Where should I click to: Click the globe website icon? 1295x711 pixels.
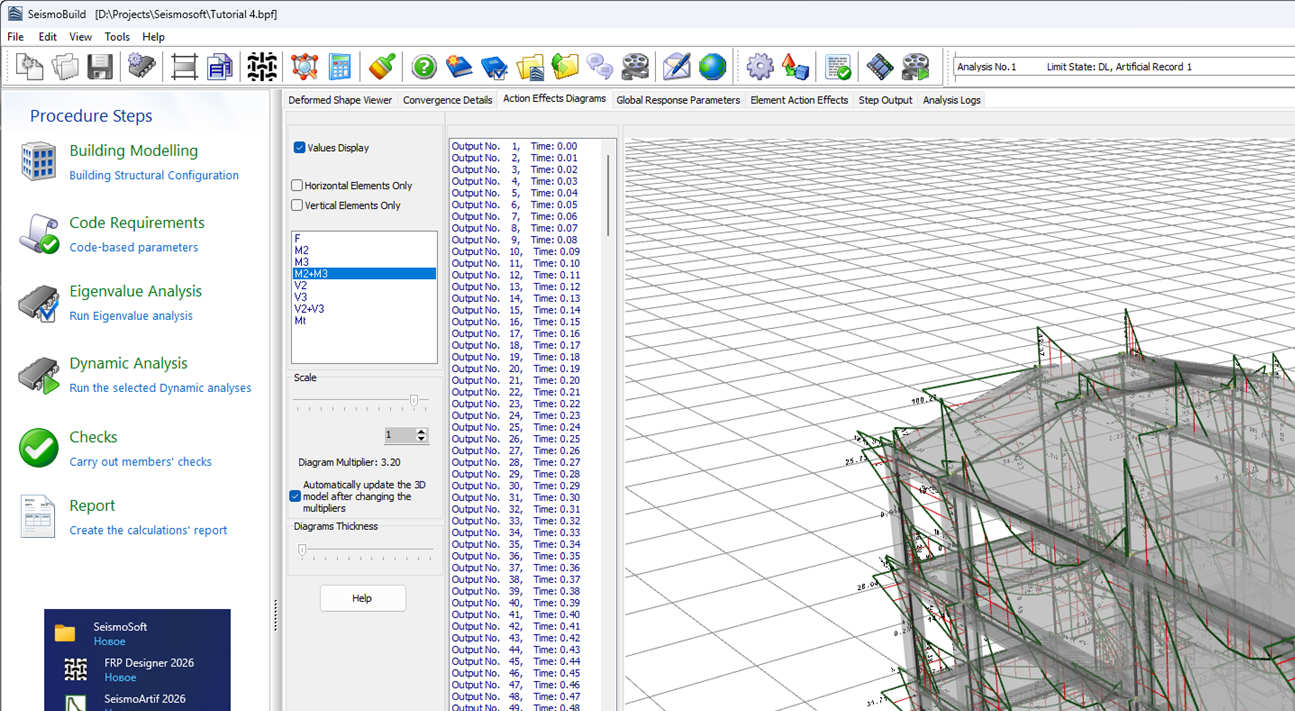pyautogui.click(x=712, y=67)
